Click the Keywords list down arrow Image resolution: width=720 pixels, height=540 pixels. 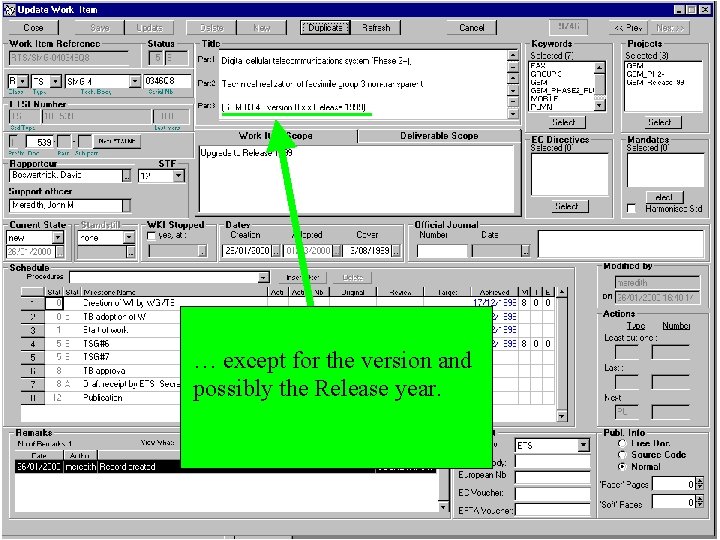click(x=599, y=106)
